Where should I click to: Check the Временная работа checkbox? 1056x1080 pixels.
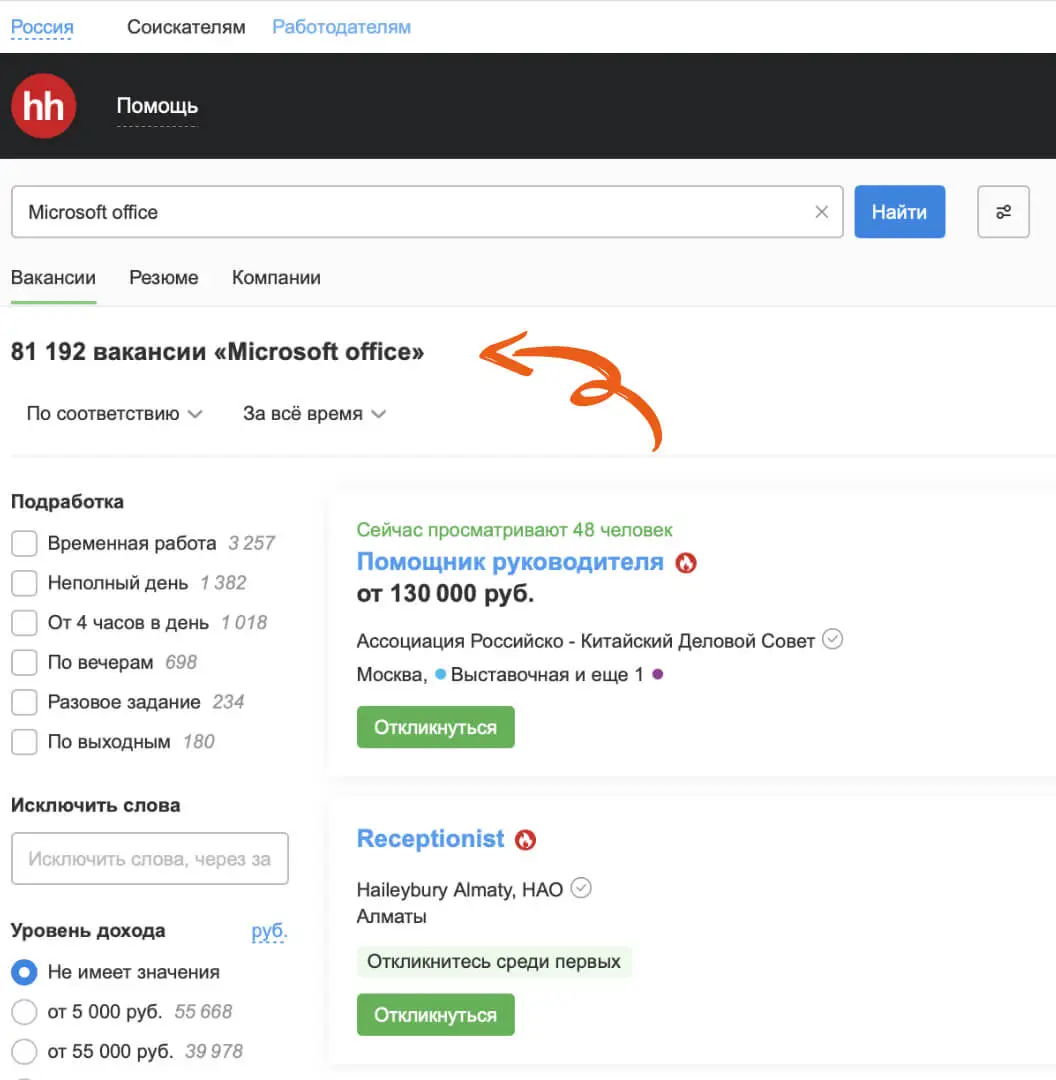24,544
